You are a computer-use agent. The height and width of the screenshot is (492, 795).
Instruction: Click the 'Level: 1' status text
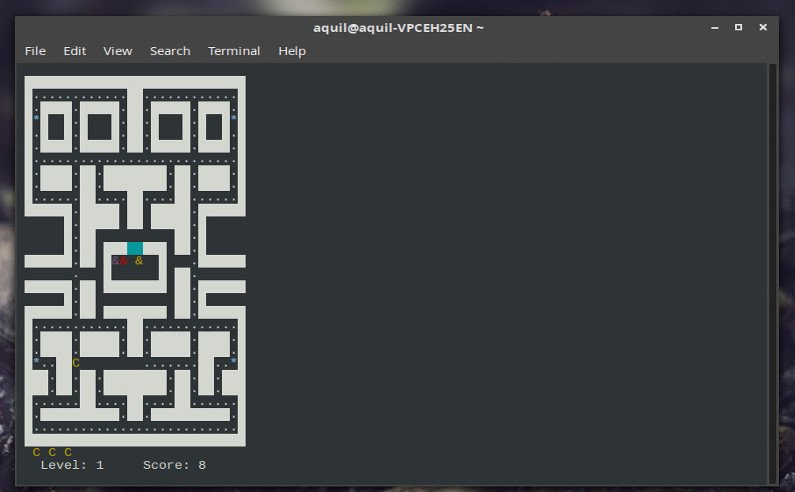click(x=73, y=465)
